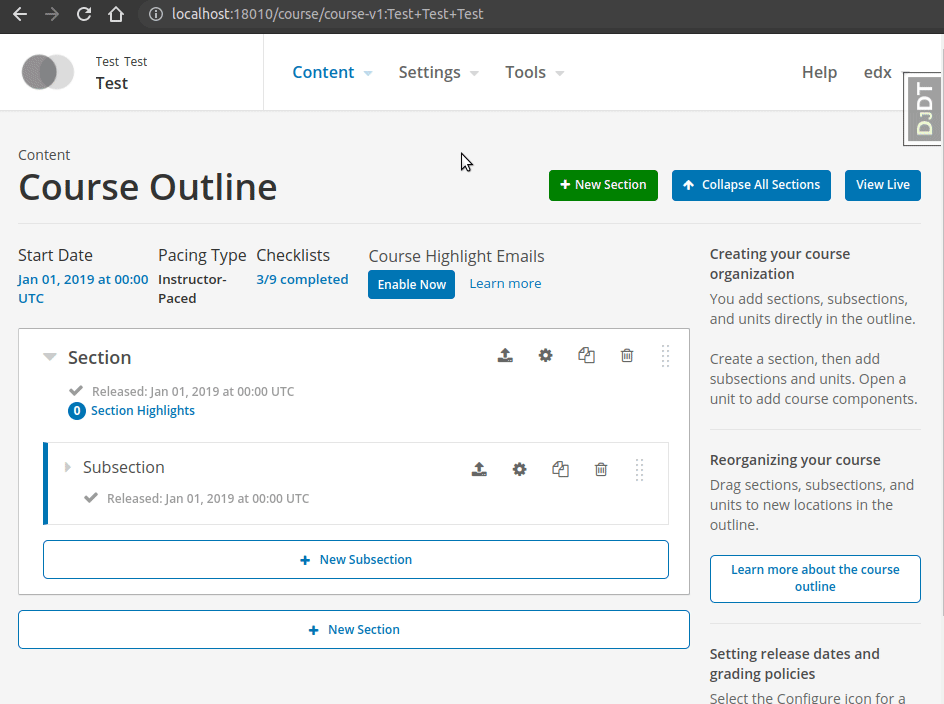Image resolution: width=944 pixels, height=704 pixels.
Task: Click the Section drag handle
Action: pos(665,356)
